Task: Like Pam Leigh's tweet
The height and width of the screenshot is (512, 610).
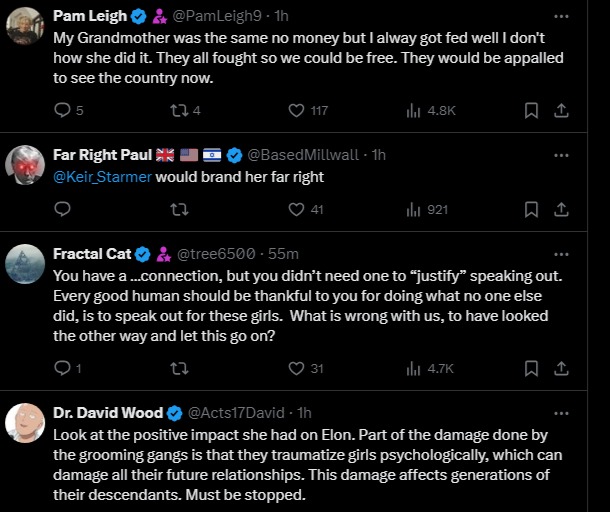Action: pyautogui.click(x=296, y=111)
